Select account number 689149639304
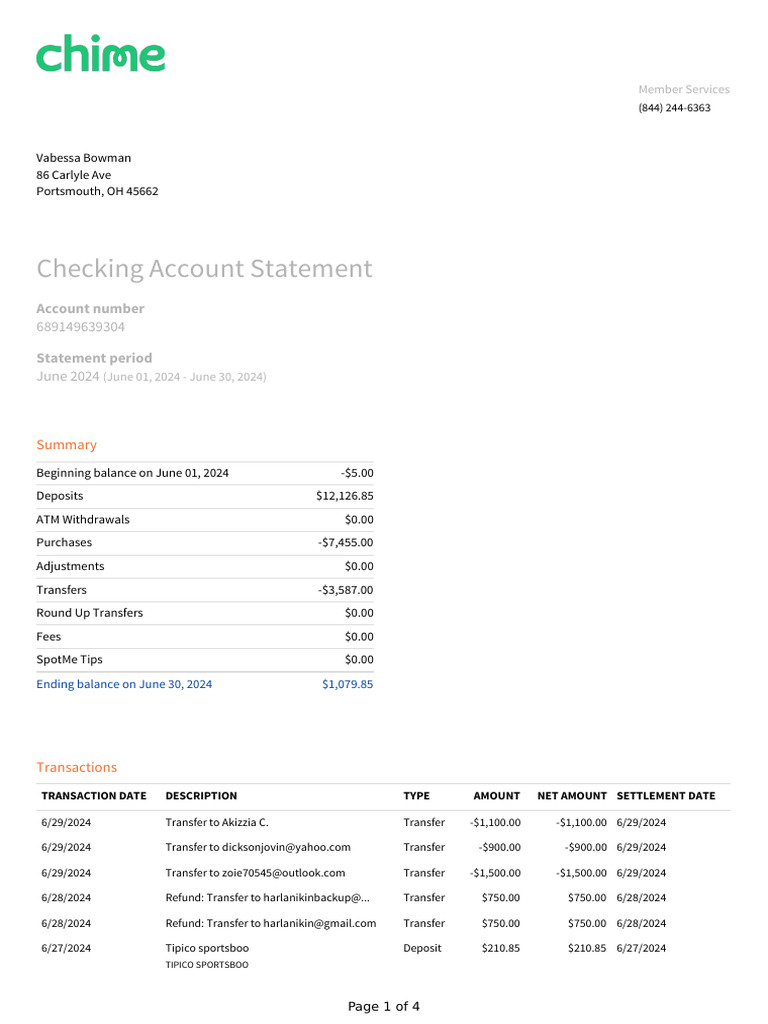This screenshot has width=768, height=1024. pos(81,327)
